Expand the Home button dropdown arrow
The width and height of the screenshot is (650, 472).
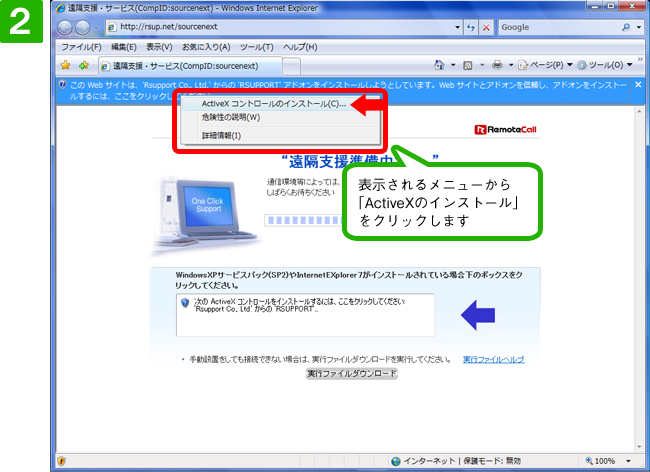[x=453, y=65]
